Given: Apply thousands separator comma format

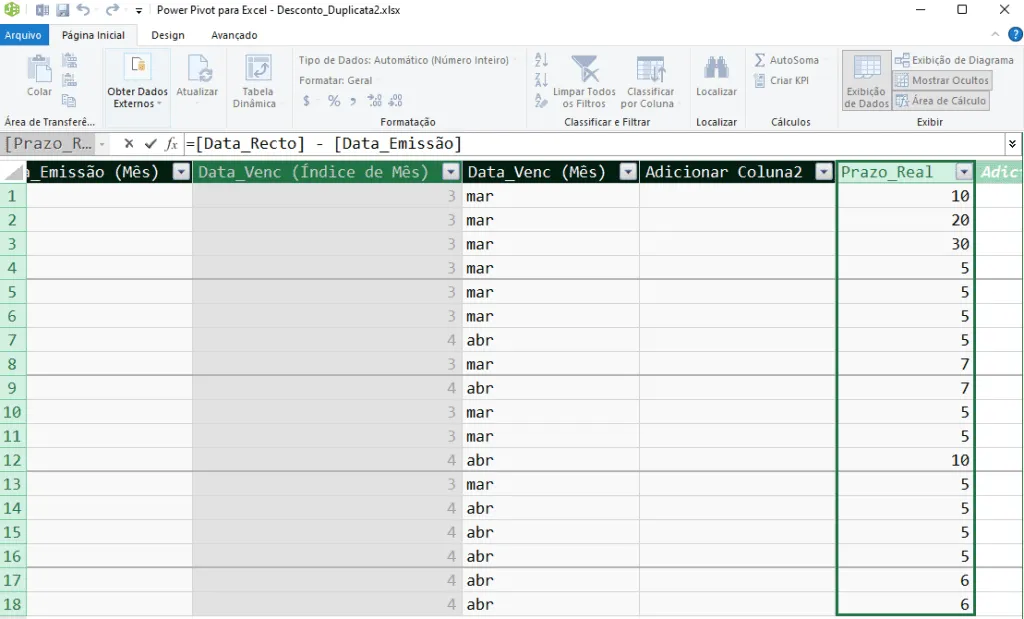Looking at the screenshot, I should (x=353, y=101).
